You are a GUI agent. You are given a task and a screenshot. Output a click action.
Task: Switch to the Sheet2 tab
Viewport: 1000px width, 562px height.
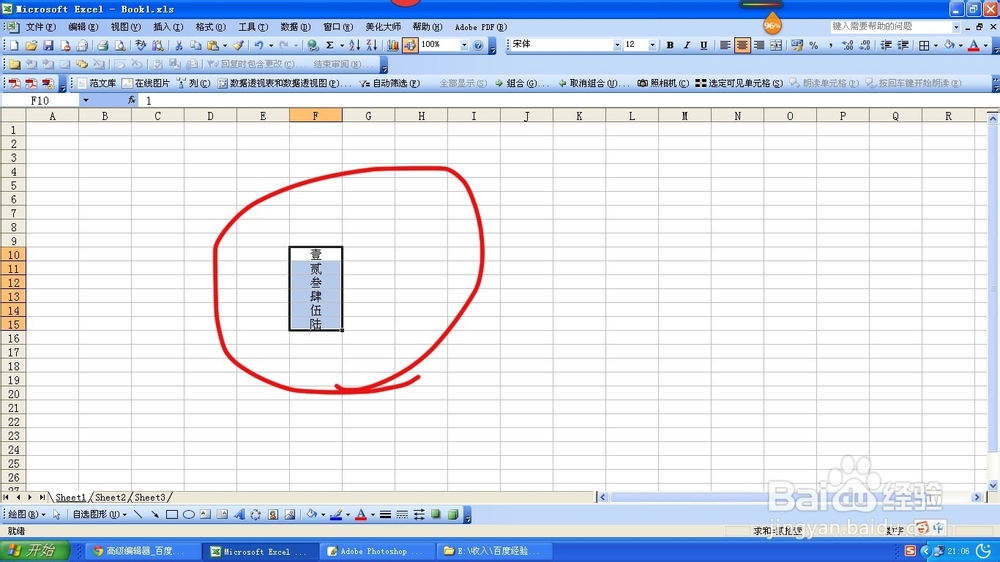click(x=110, y=498)
